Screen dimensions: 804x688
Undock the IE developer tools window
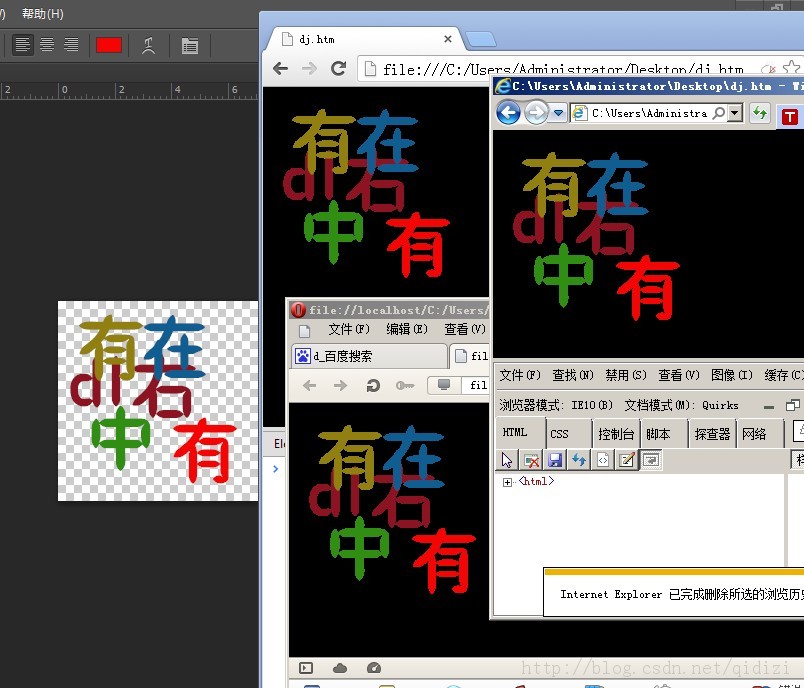coord(793,406)
